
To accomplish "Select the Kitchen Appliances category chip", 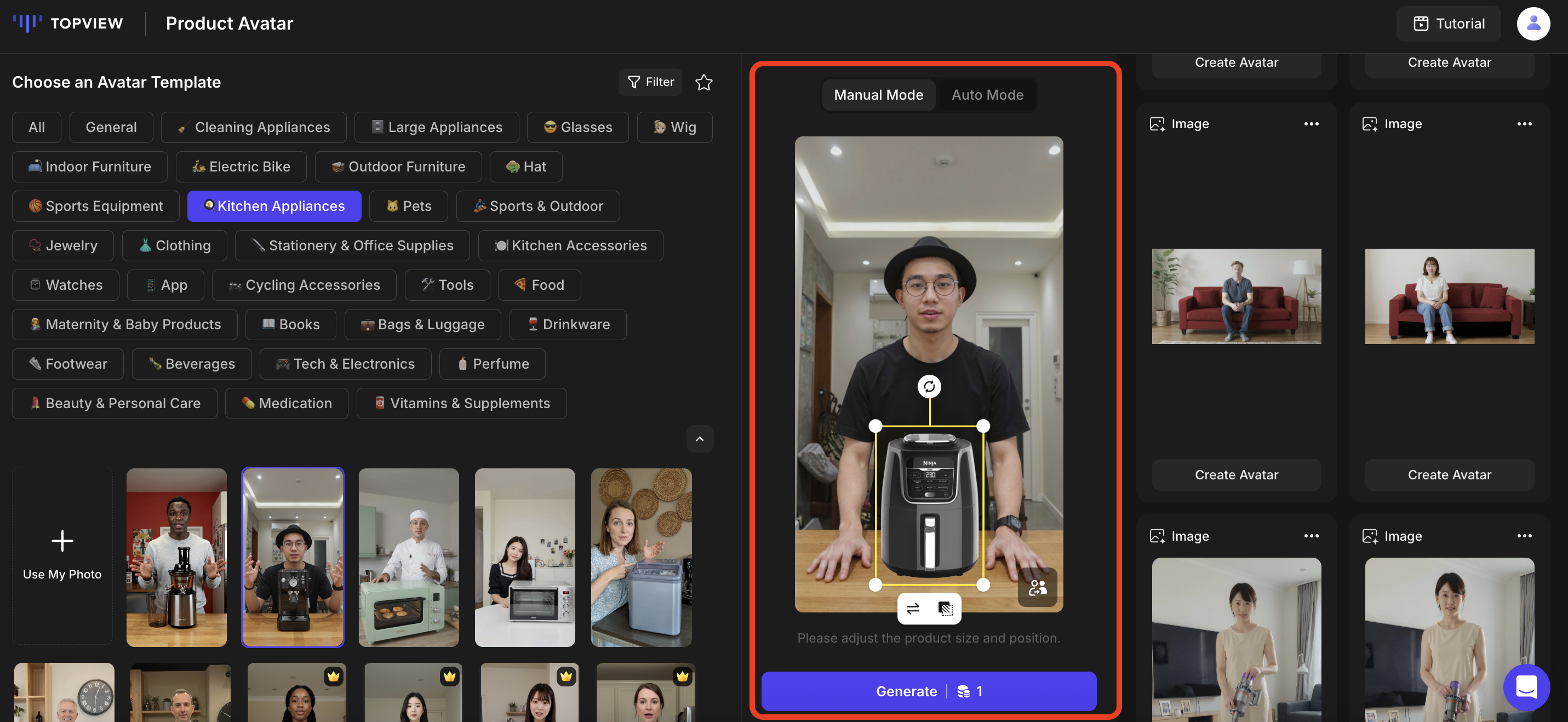I will [274, 207].
